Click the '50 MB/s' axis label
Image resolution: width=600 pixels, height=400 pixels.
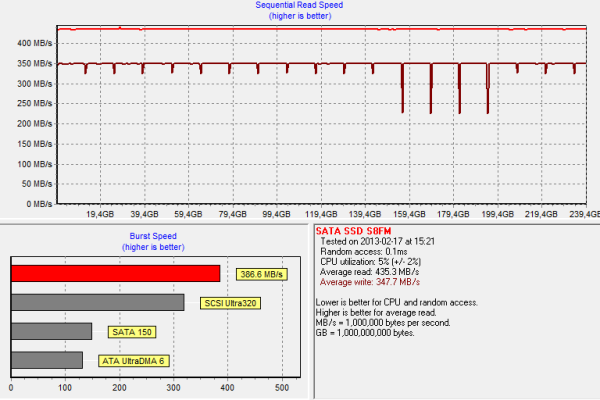(x=37, y=184)
